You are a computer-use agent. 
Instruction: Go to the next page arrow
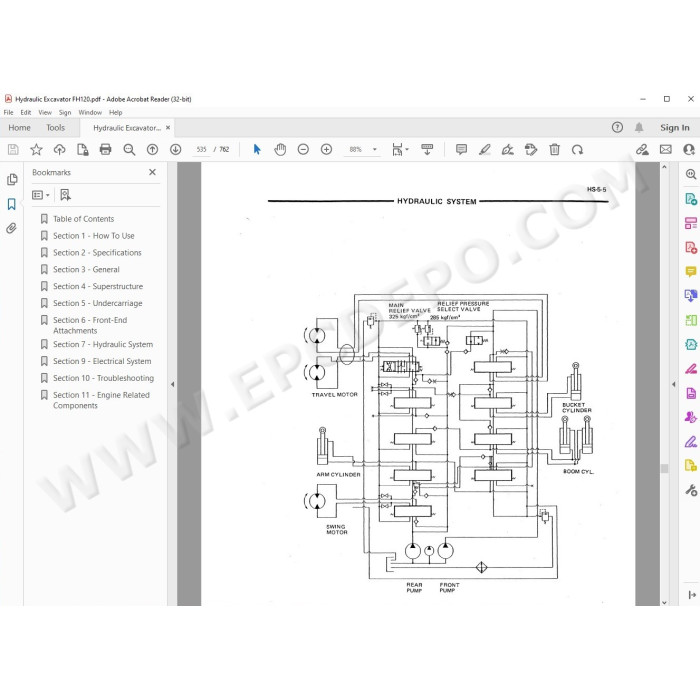click(x=175, y=150)
